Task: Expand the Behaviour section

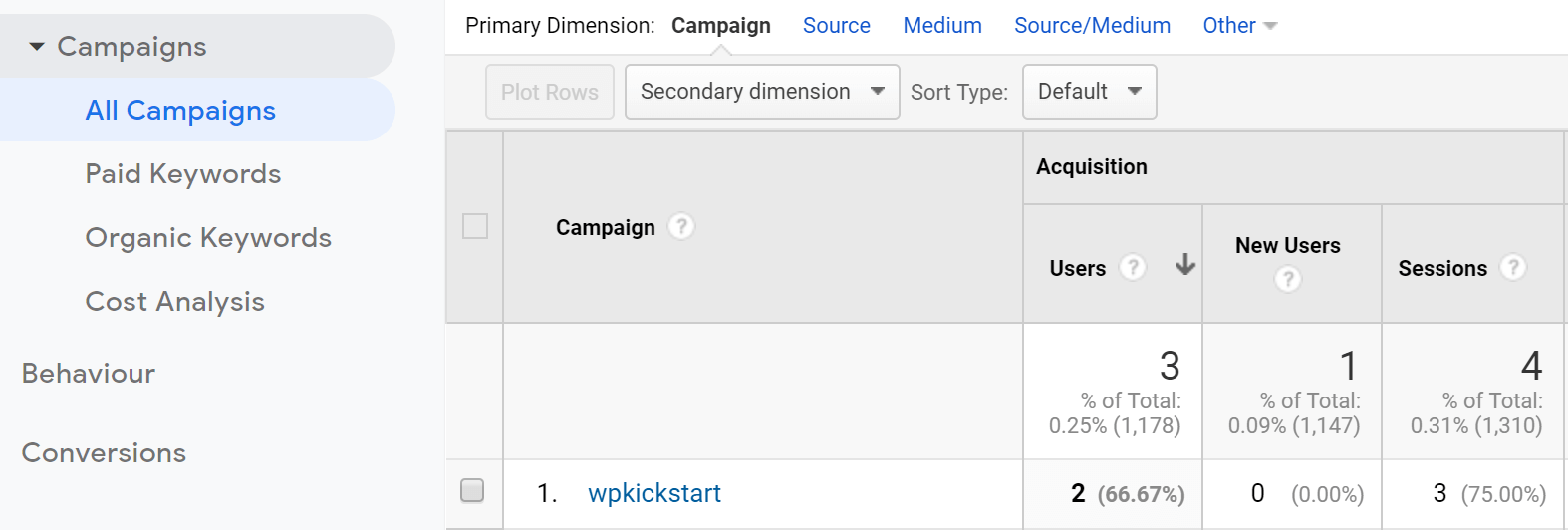Action: coord(89,374)
